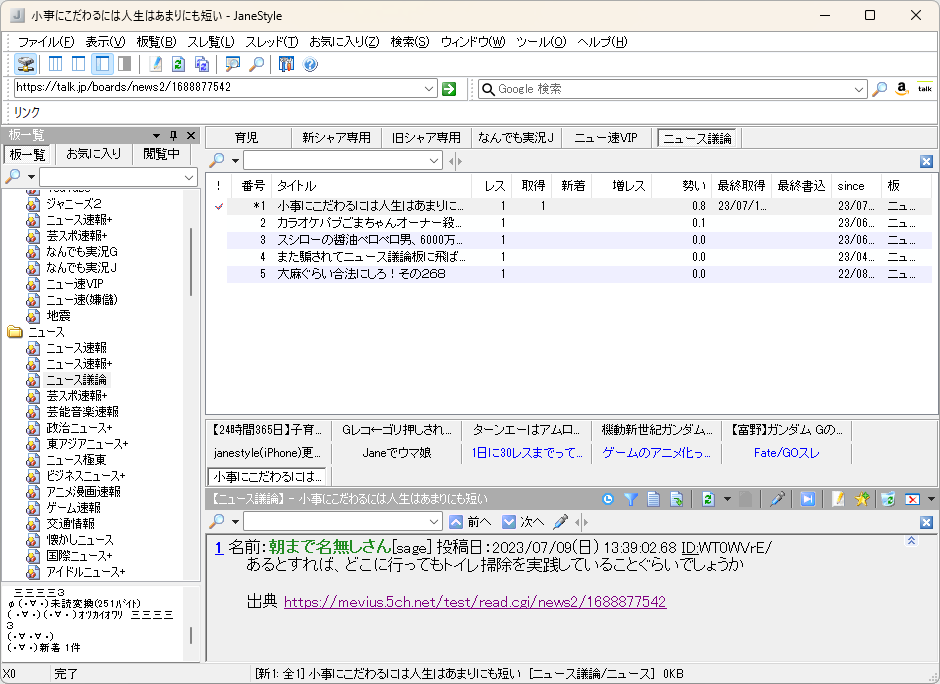The width and height of the screenshot is (940, 684).
Task: Toggle the highlighted left-pane layout icon
Action: (x=102, y=64)
